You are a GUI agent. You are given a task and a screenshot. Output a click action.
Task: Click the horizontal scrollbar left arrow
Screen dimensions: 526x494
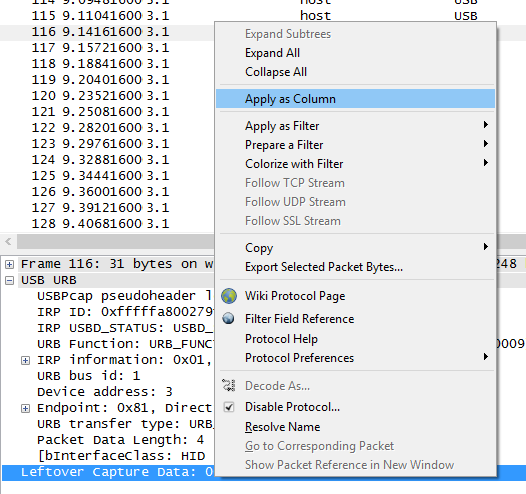8,241
